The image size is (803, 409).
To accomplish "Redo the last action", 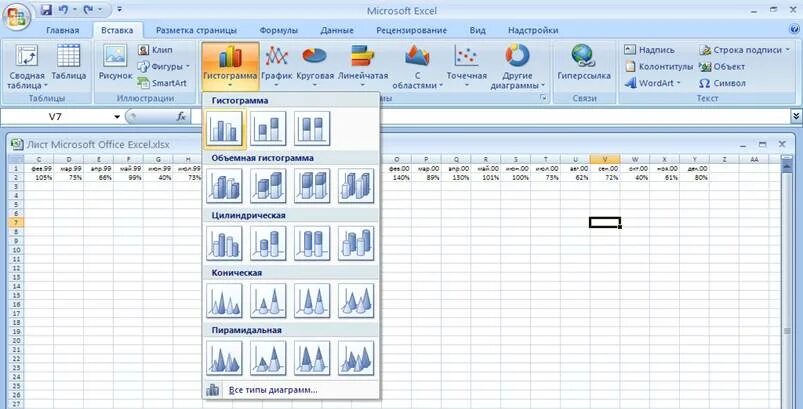I will tap(87, 9).
